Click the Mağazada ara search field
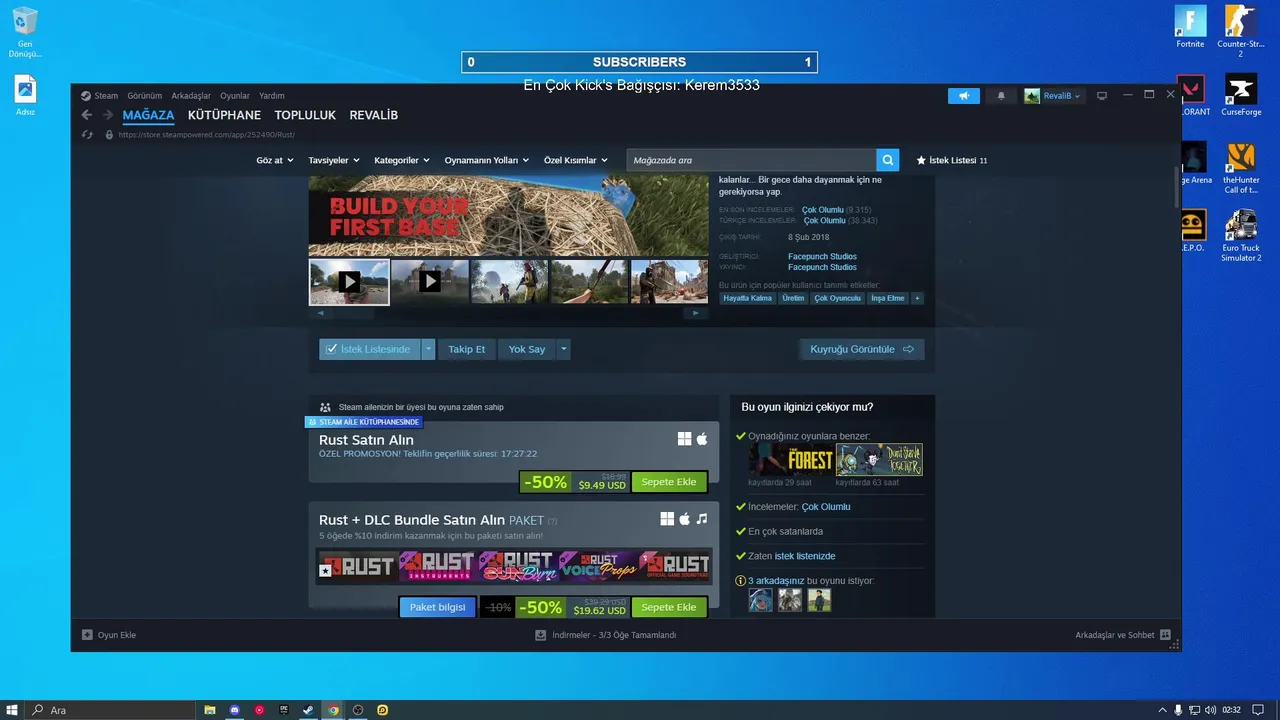 752,160
